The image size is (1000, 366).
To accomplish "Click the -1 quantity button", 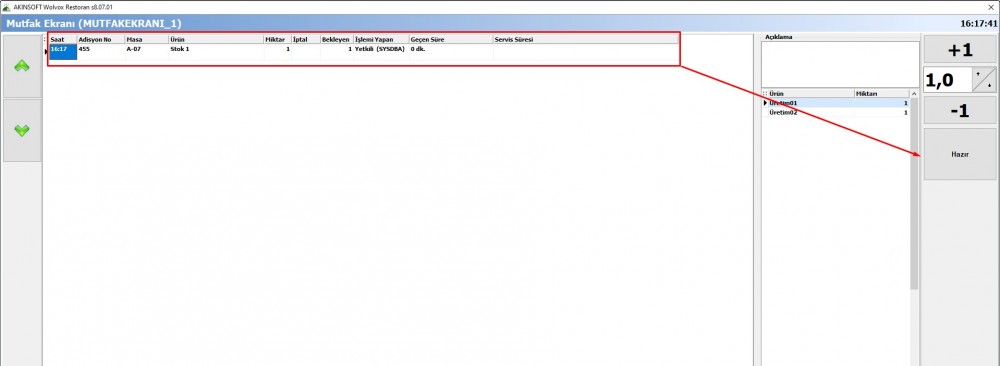I will tap(960, 110).
